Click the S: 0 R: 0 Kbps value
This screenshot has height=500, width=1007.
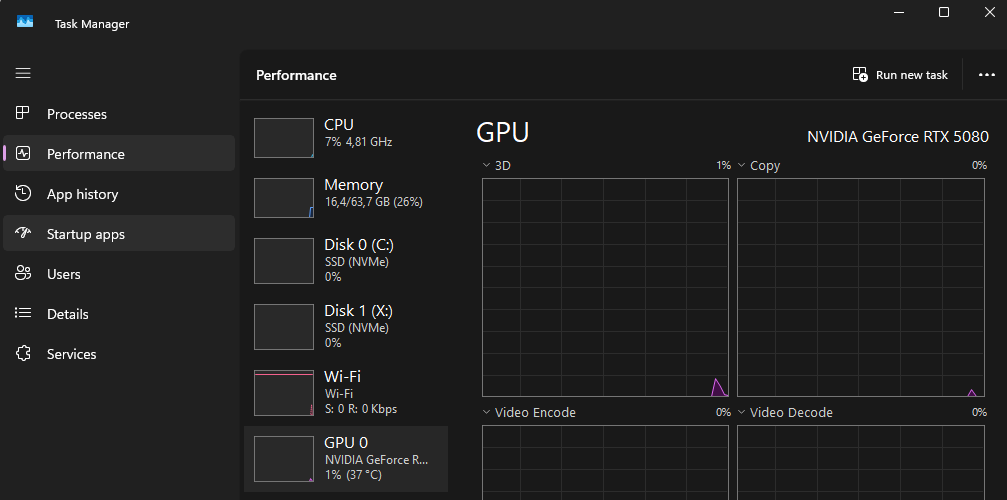[361, 409]
